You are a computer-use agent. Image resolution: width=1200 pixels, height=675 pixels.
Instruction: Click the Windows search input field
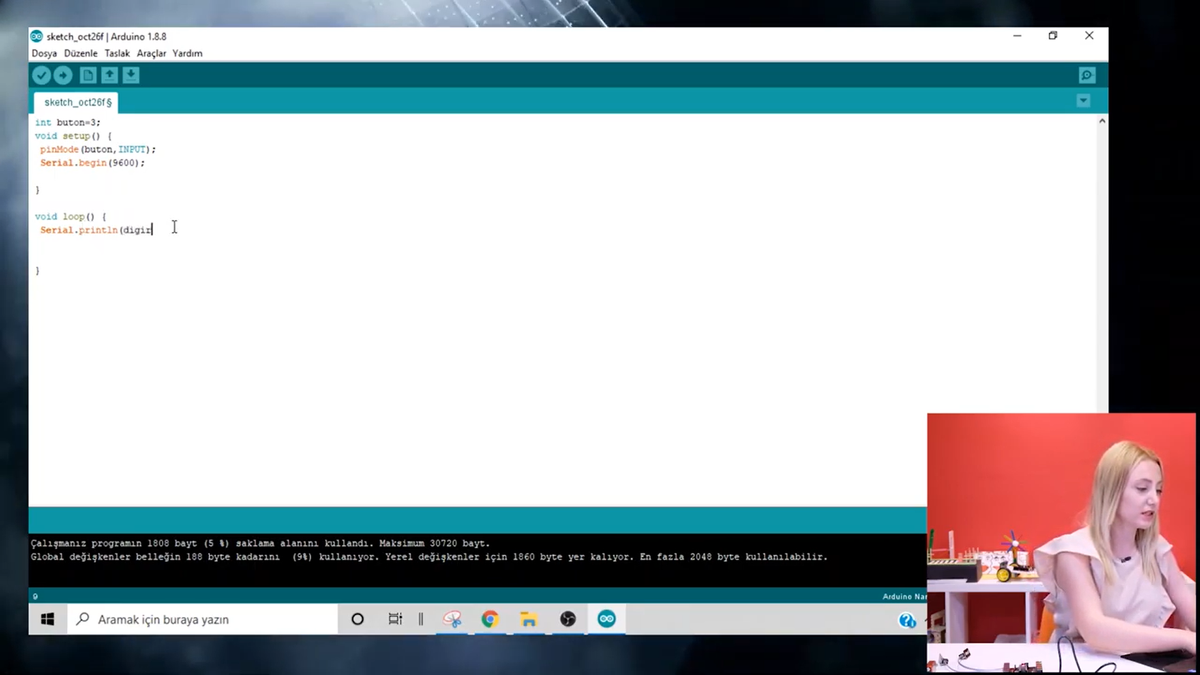point(200,619)
